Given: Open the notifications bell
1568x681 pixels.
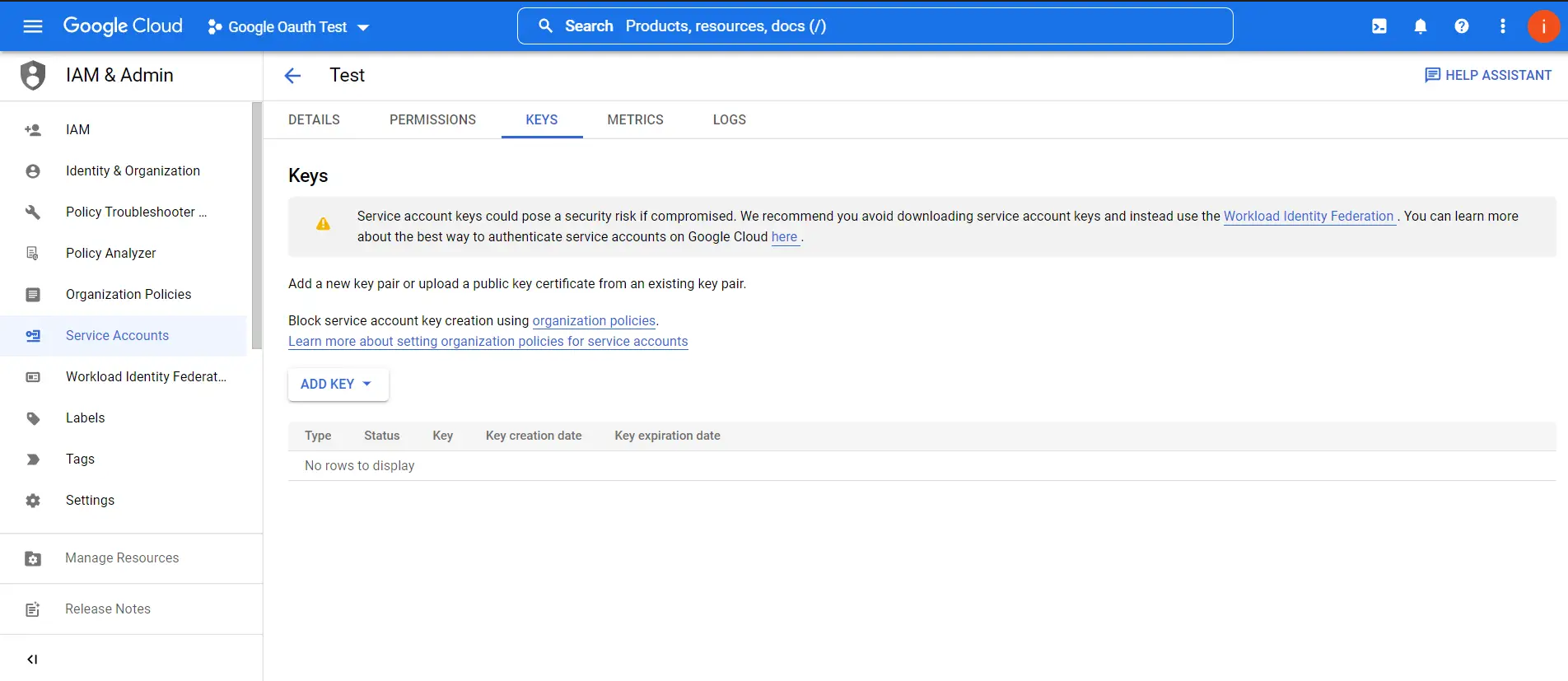Looking at the screenshot, I should [x=1420, y=26].
